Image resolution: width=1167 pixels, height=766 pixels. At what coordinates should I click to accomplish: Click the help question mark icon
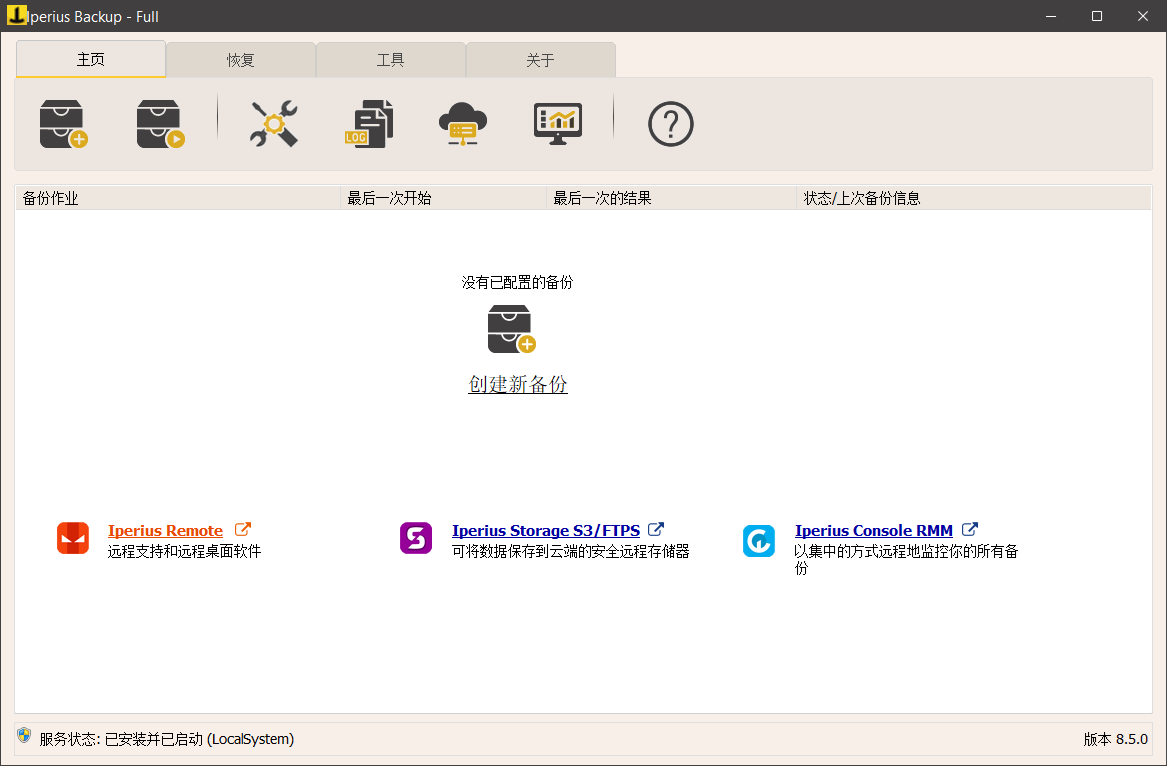coord(671,124)
